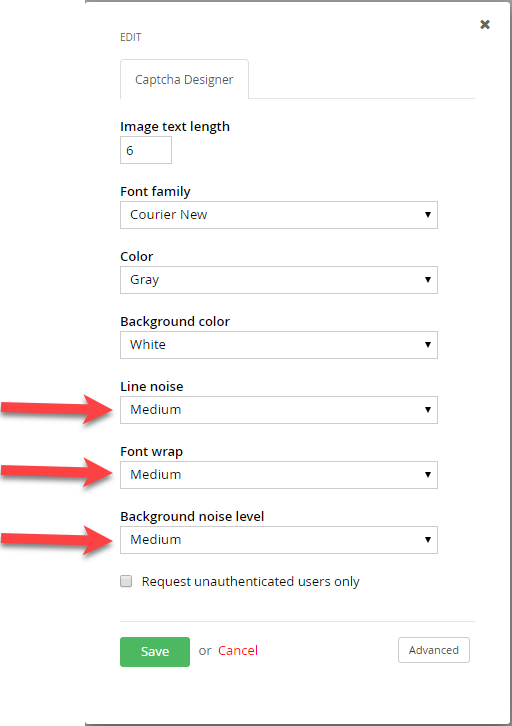The width and height of the screenshot is (512, 726).
Task: Enable the Request unauthenticated users only checkbox
Action: click(x=126, y=581)
